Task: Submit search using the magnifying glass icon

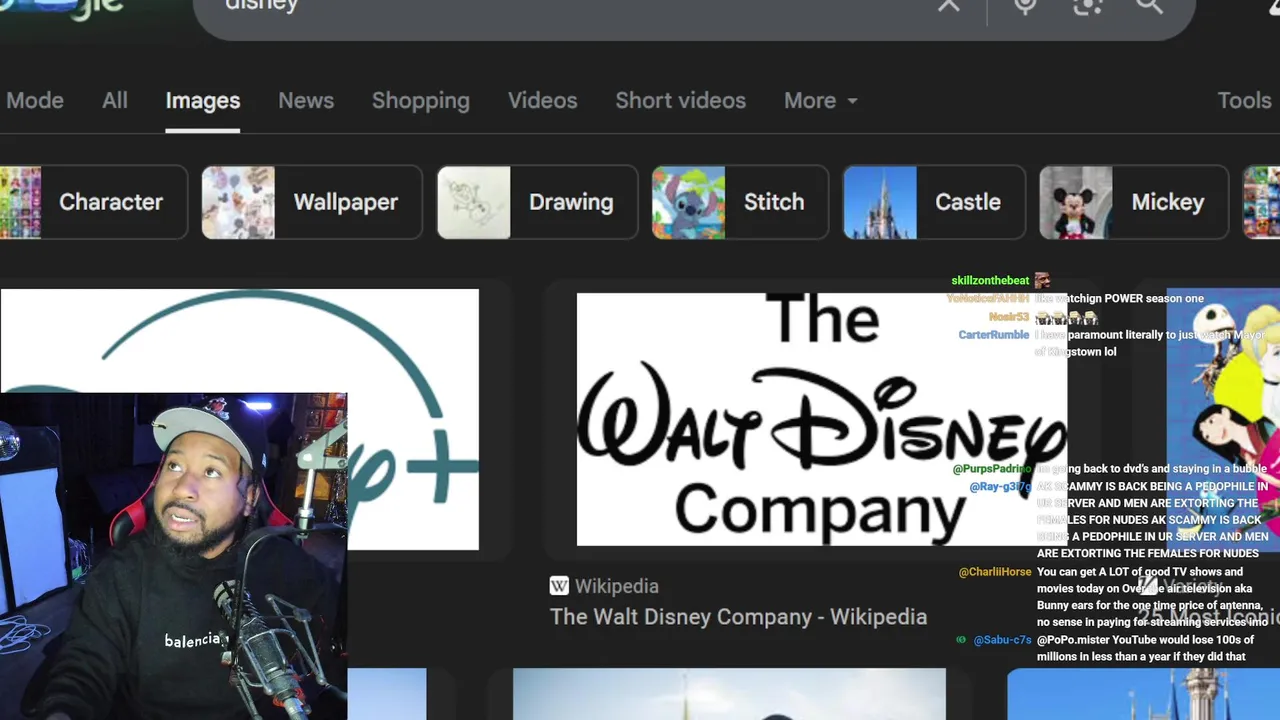Action: 1149,6
